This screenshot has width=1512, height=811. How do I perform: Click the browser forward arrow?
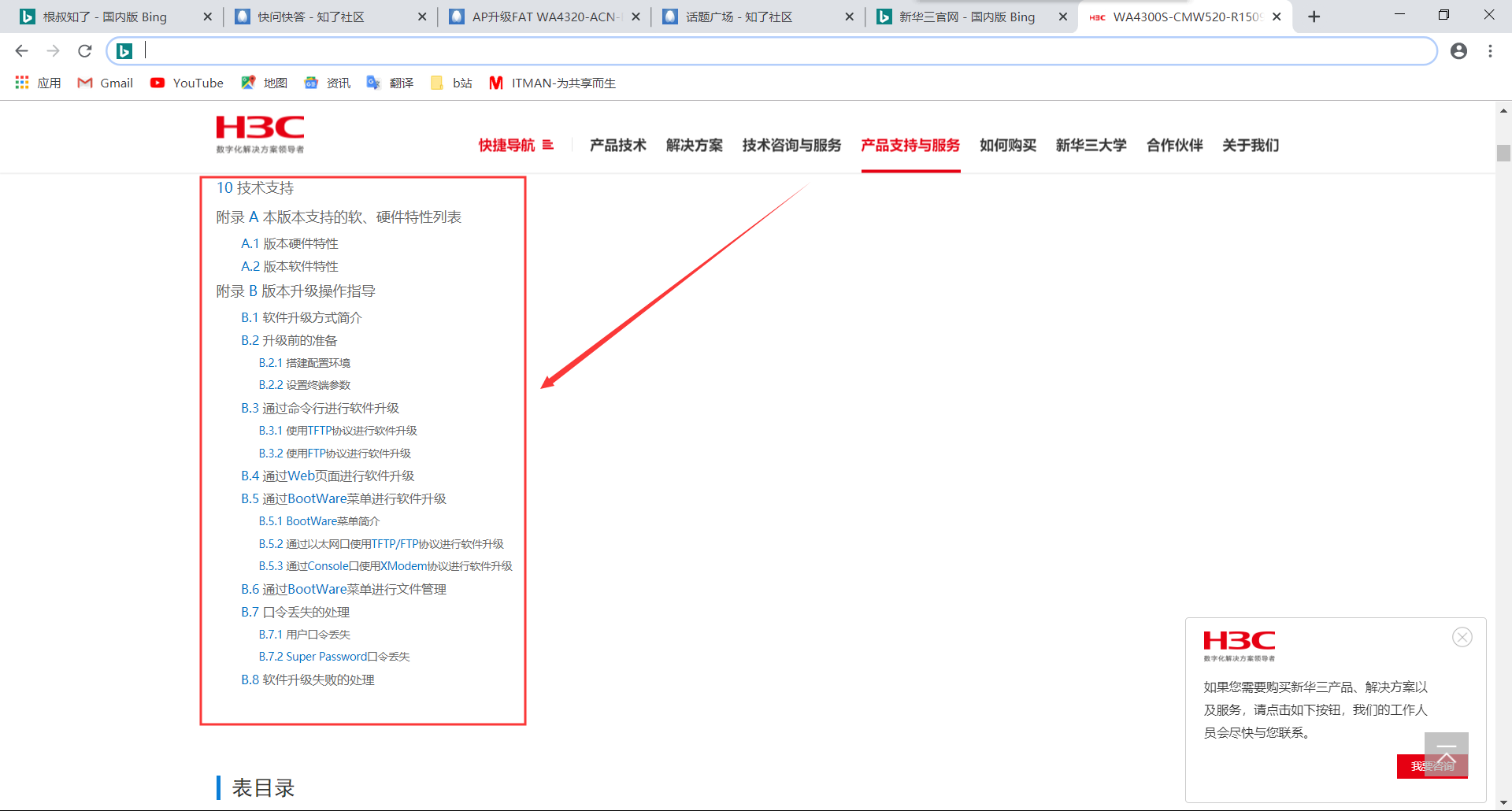(53, 51)
